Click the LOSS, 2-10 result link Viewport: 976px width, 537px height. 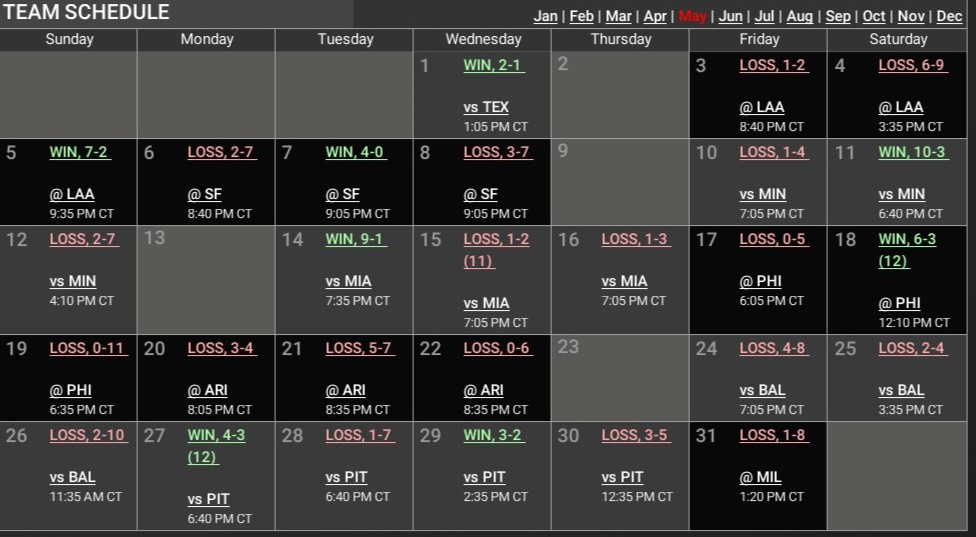coord(86,435)
